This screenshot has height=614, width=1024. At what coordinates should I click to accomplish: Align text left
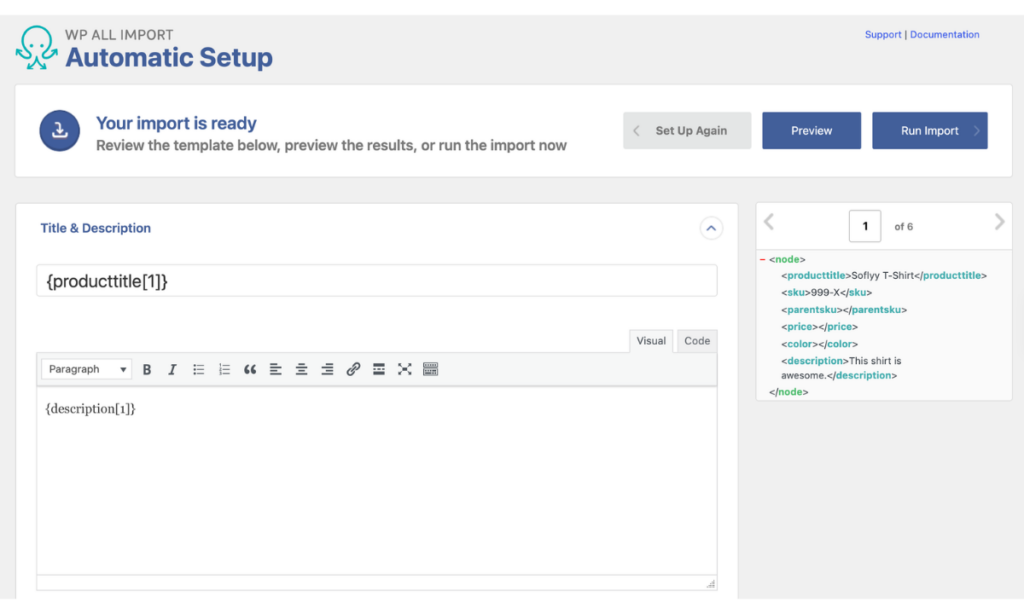[x=276, y=370]
